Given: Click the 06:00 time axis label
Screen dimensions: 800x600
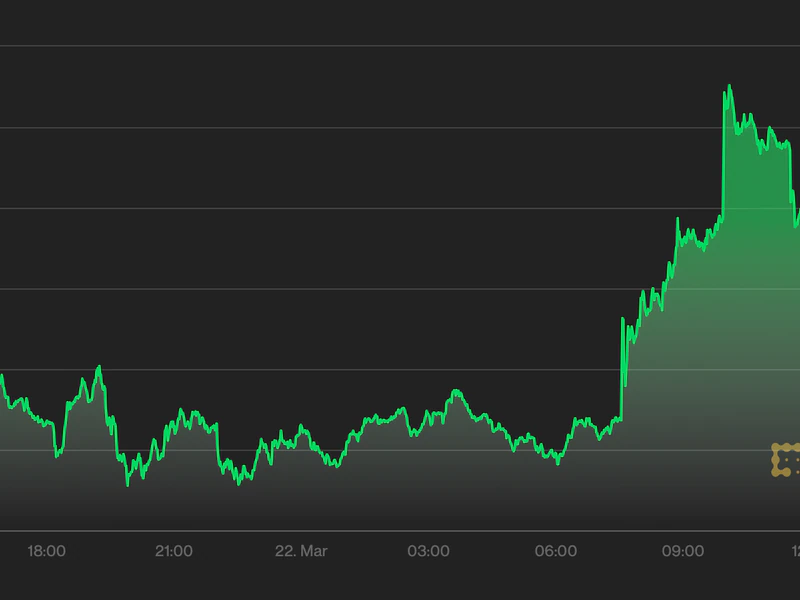Looking at the screenshot, I should pyautogui.click(x=556, y=551).
